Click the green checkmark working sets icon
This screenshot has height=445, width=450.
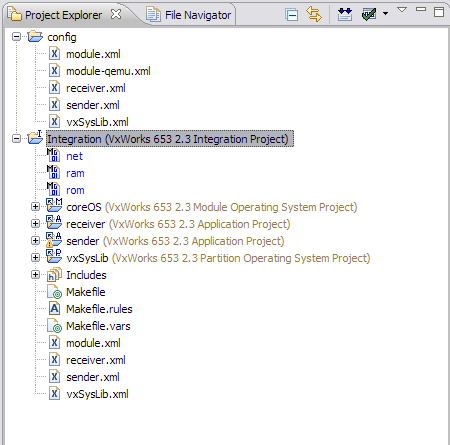[x=369, y=14]
